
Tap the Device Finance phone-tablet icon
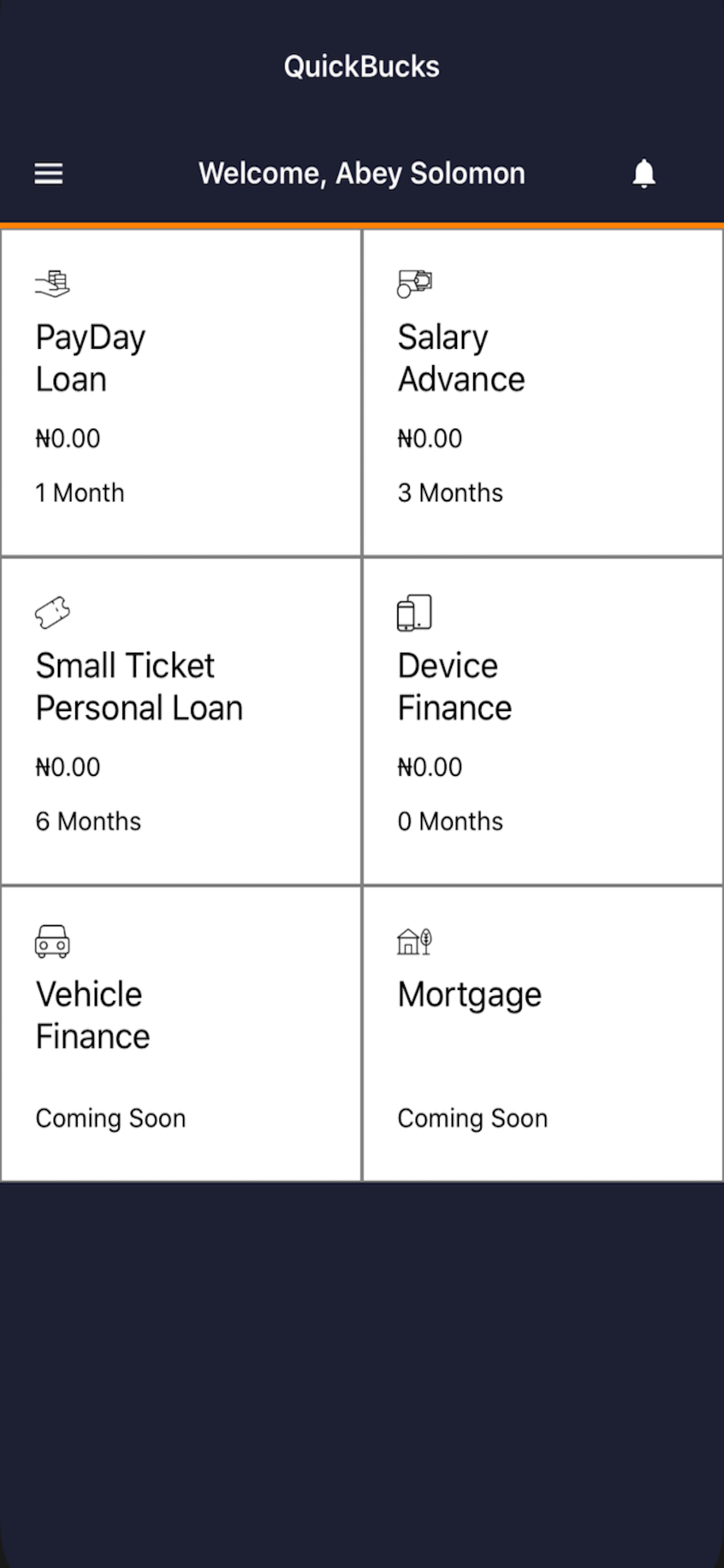[x=414, y=612]
